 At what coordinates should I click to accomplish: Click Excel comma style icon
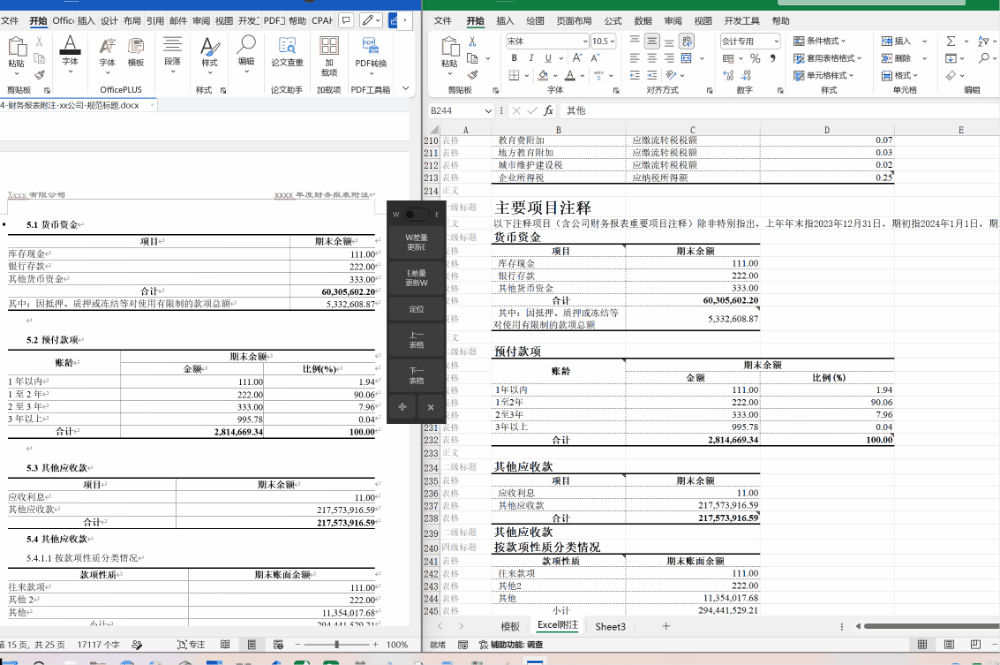coord(773,59)
